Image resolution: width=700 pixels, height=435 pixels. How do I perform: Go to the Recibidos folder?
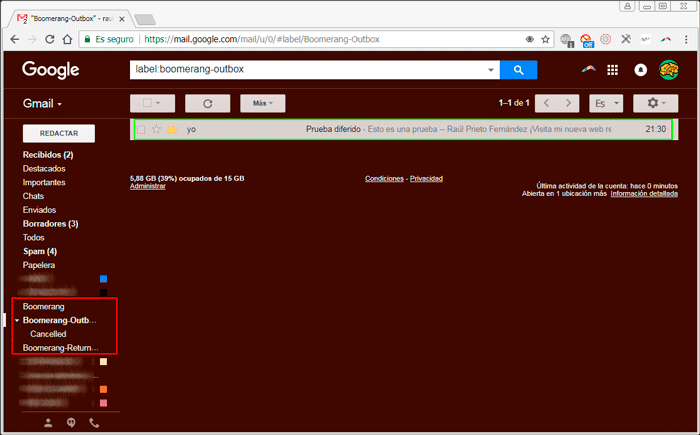(x=47, y=155)
